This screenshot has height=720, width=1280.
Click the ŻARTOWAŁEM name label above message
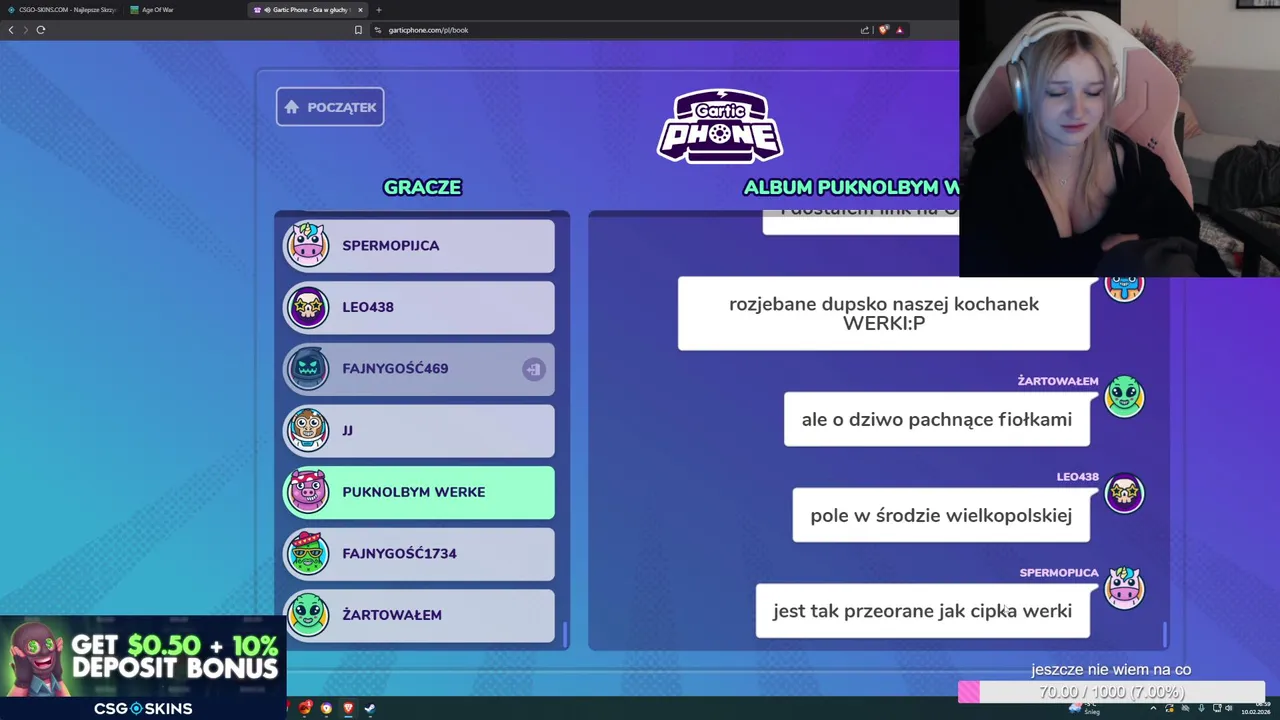click(1058, 381)
